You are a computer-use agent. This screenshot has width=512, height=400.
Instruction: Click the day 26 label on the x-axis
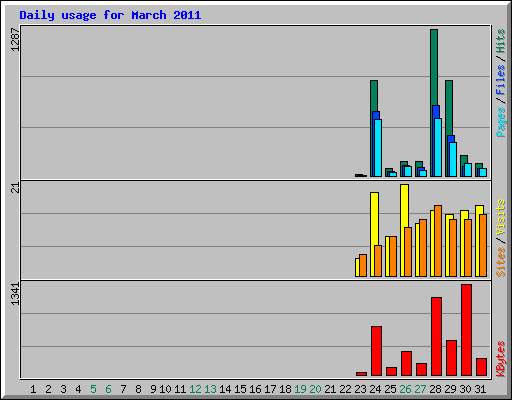click(x=405, y=389)
